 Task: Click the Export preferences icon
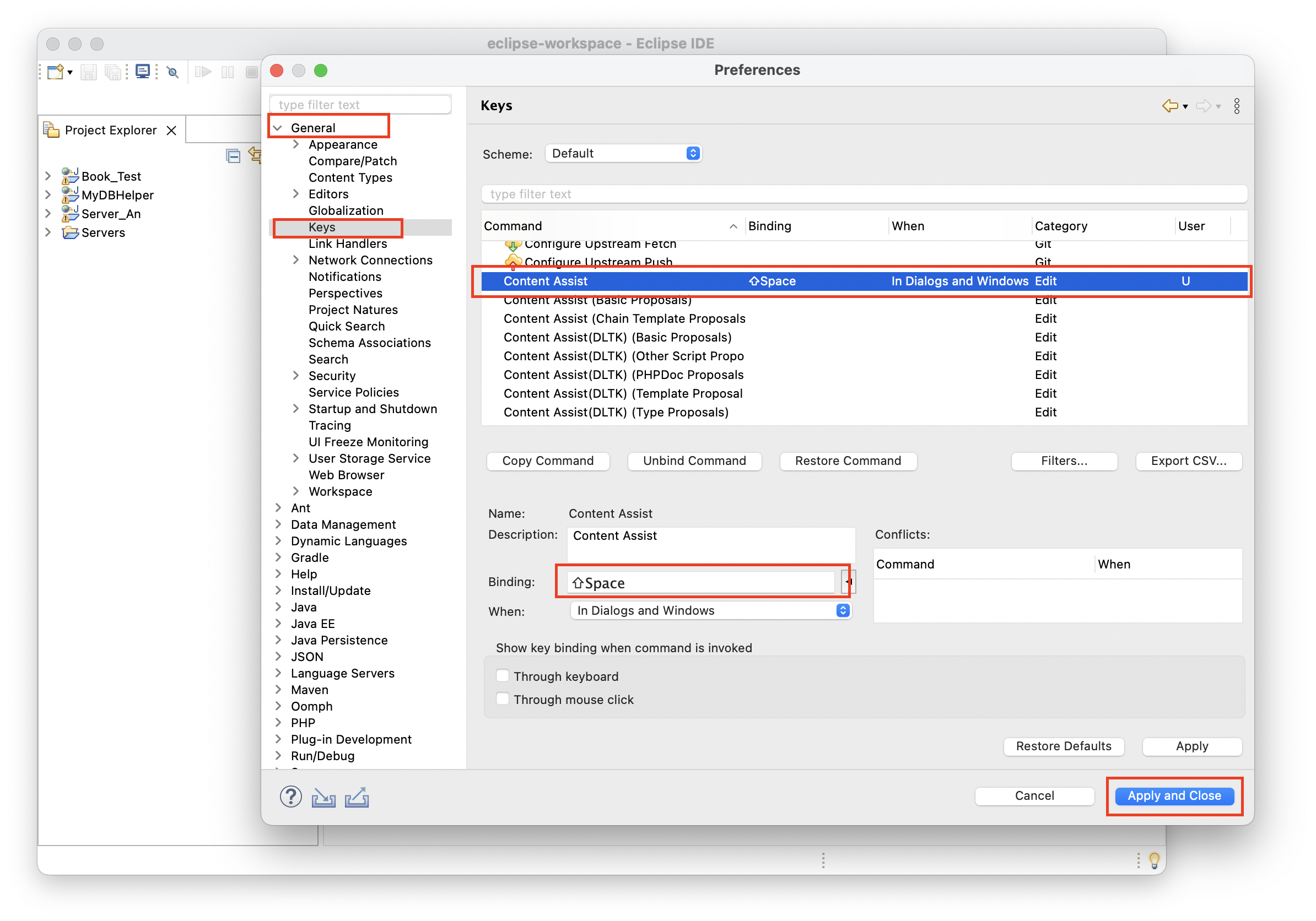pyautogui.click(x=357, y=797)
